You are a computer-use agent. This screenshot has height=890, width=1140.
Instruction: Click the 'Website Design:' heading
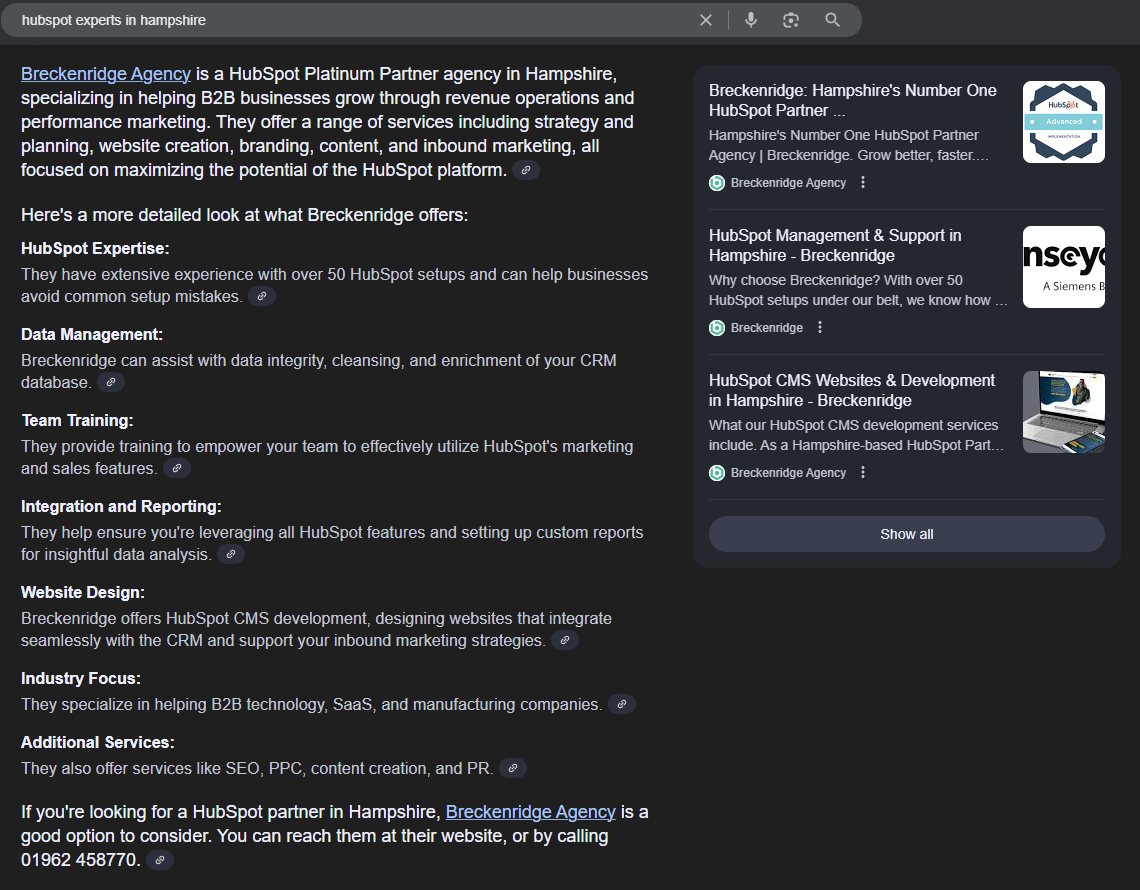83,592
